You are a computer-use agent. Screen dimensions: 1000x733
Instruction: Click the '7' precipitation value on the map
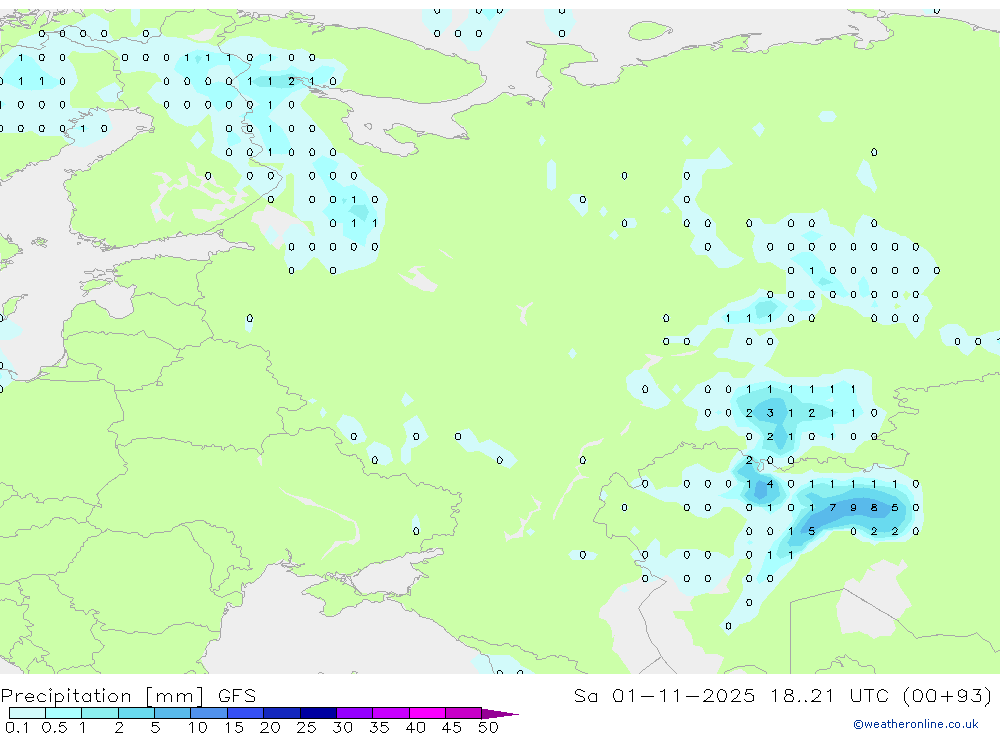tap(832, 508)
